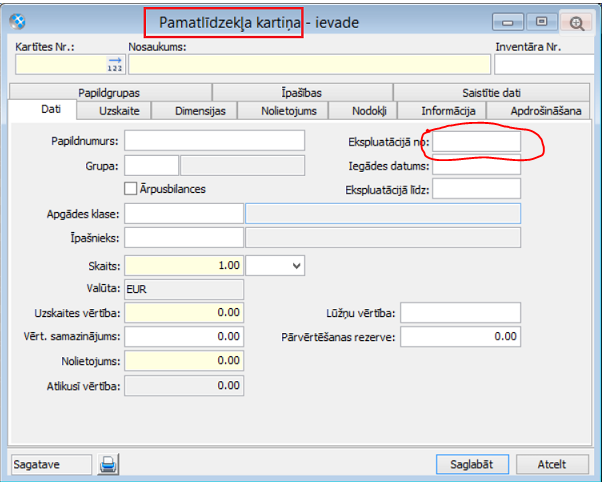Click the Apgādes klase code field
602x486 pixels.
click(x=184, y=213)
